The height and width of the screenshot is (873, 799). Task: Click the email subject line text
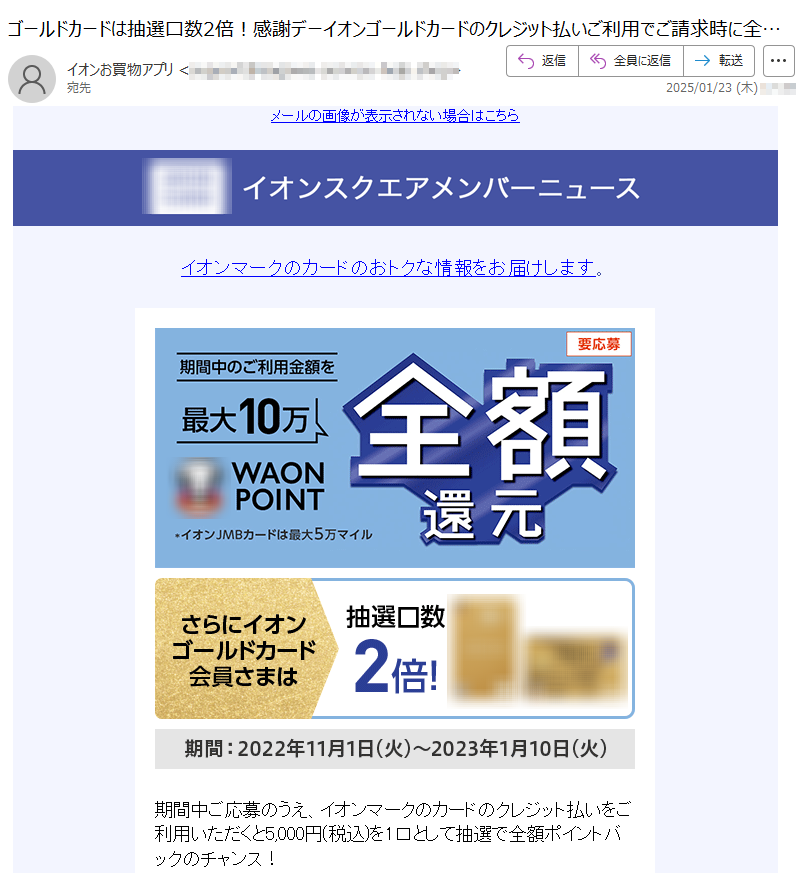click(394, 28)
